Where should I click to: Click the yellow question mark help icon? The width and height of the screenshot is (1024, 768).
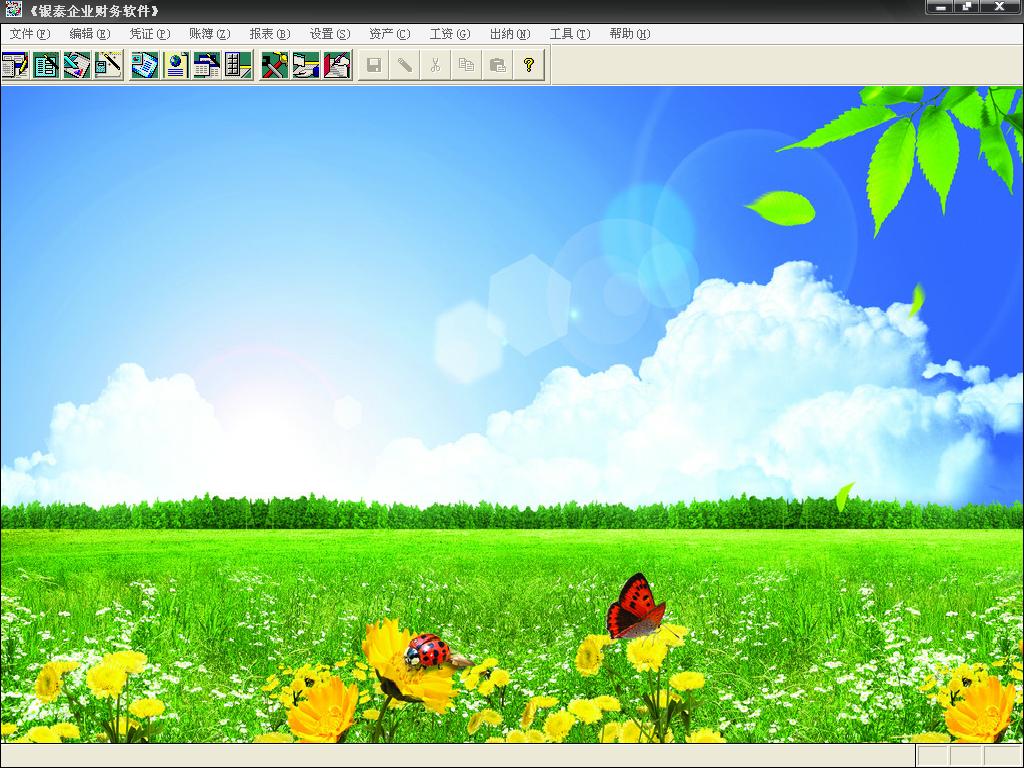[x=529, y=66]
